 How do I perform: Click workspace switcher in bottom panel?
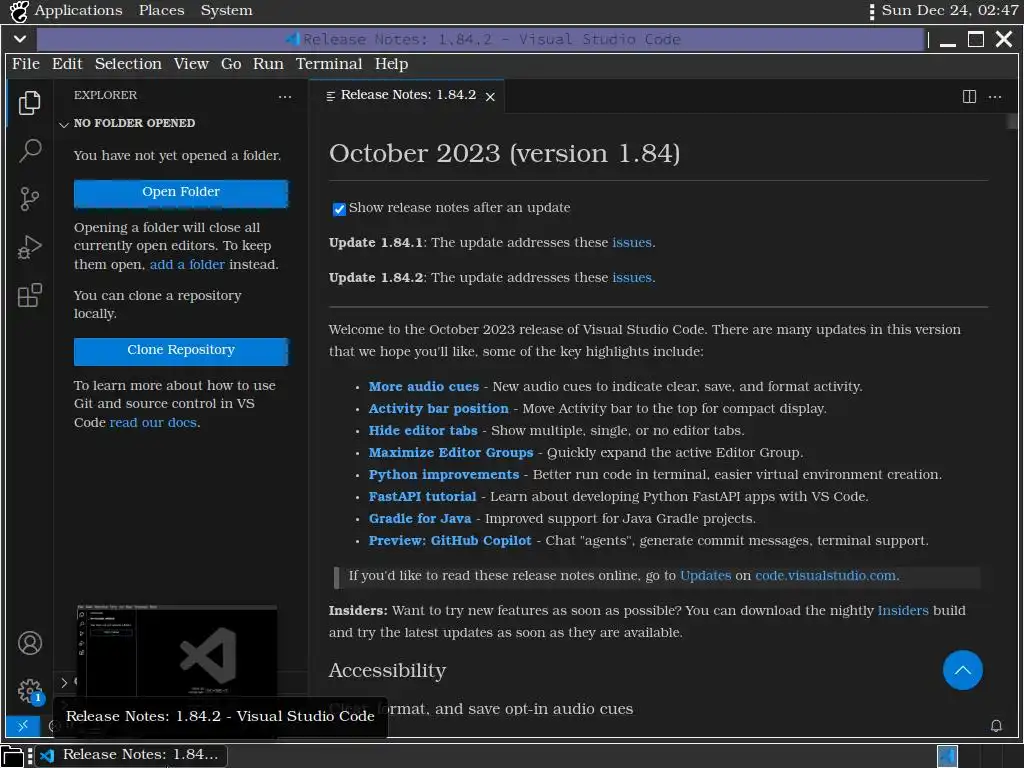pos(947,756)
